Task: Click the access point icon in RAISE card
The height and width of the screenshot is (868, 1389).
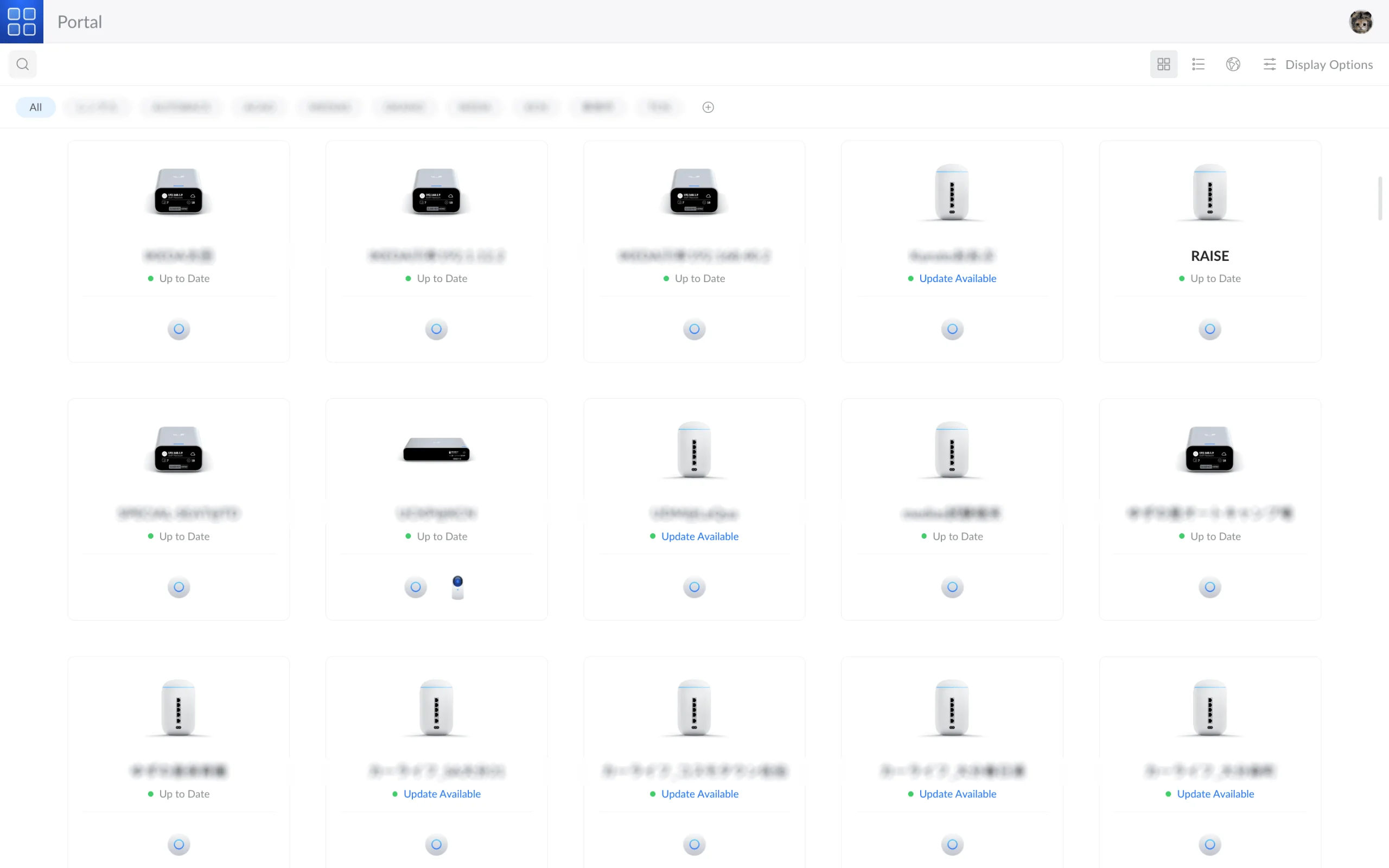Action: (x=1210, y=329)
